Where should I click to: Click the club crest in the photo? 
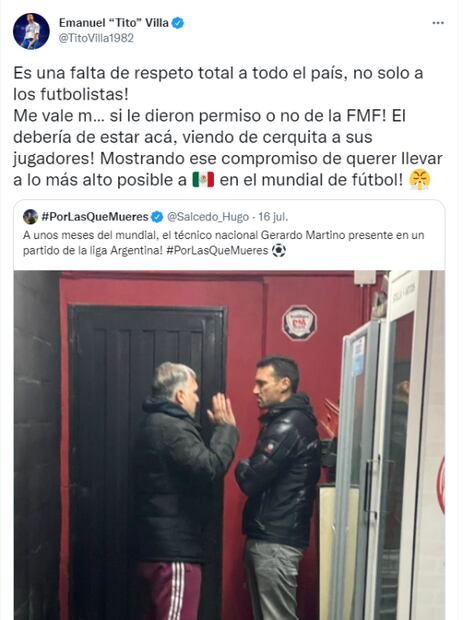299,323
